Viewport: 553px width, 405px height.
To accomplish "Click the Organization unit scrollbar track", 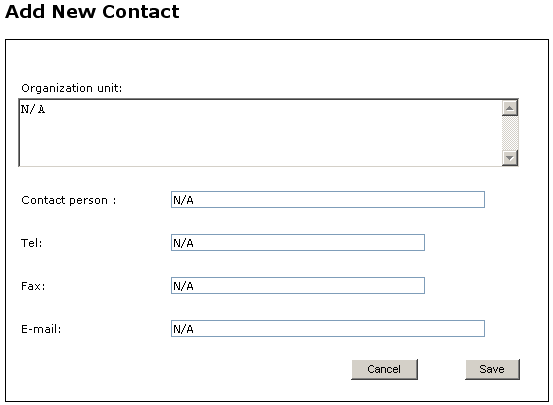I will click(x=510, y=133).
